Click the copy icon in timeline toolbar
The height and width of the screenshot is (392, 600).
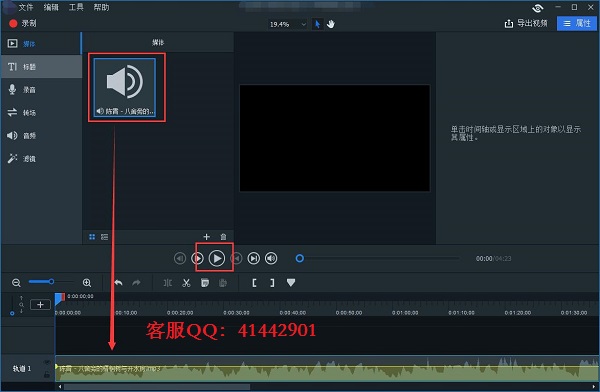coord(205,283)
